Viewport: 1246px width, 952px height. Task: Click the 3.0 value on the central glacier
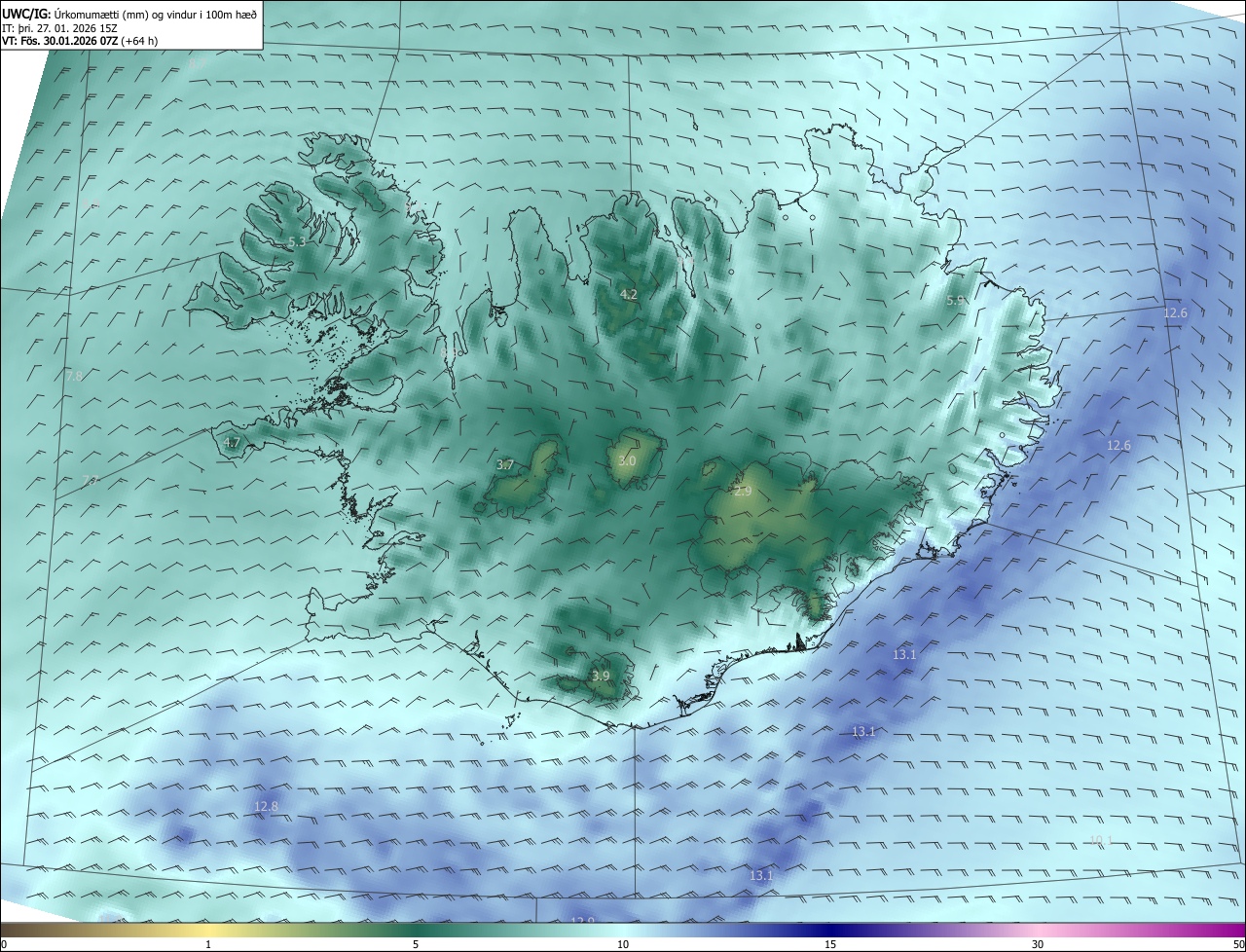627,460
